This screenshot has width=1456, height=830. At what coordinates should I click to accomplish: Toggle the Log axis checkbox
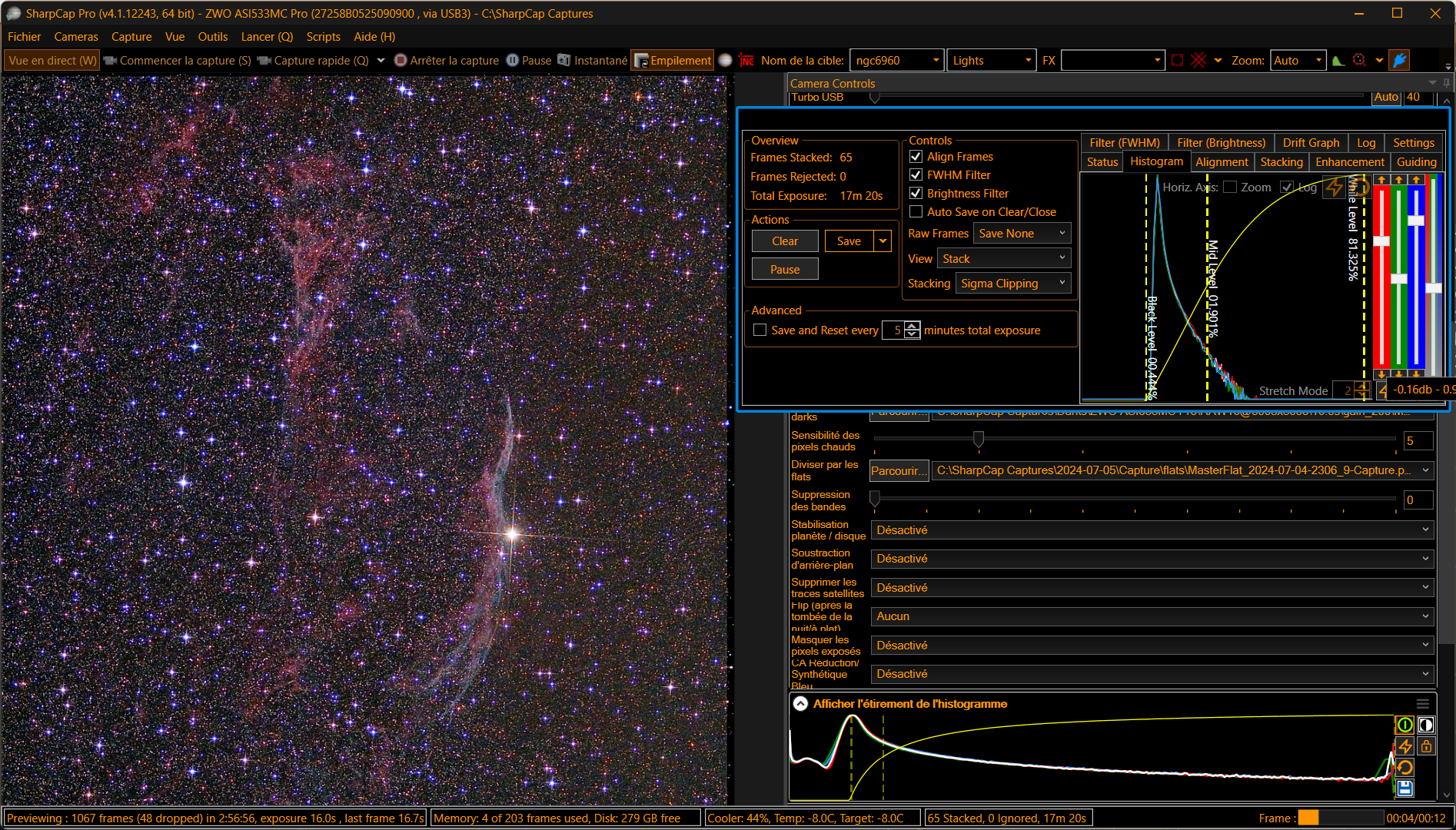pyautogui.click(x=1287, y=187)
